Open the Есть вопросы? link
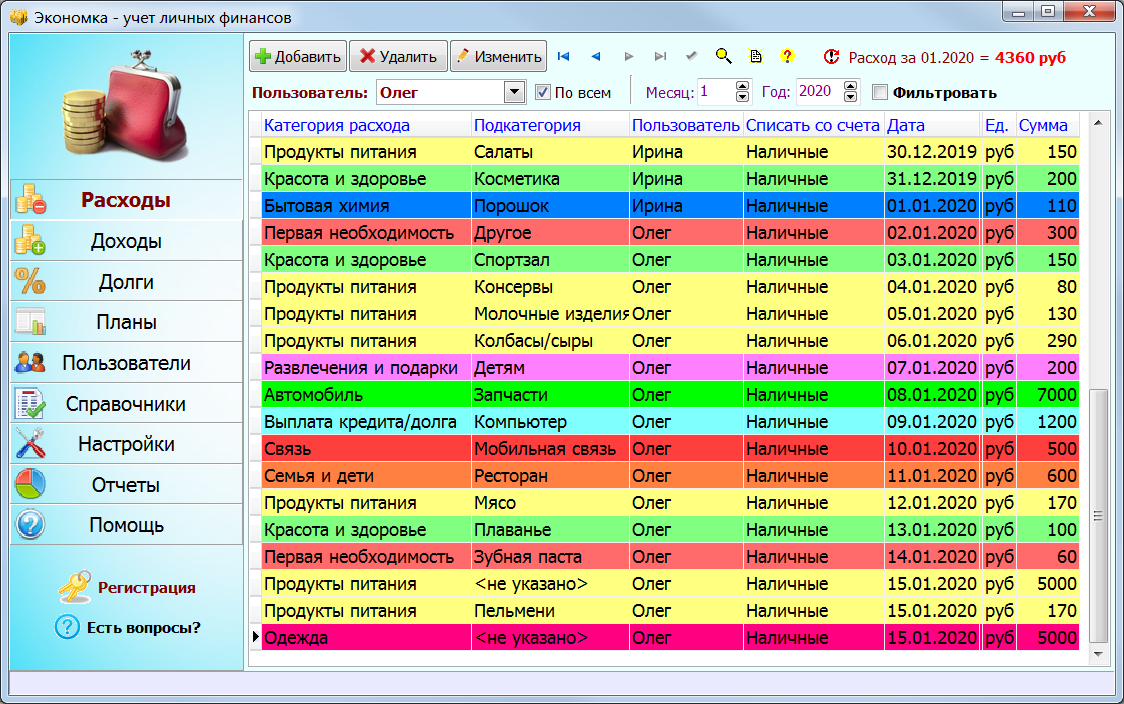Image resolution: width=1124 pixels, height=704 pixels. (143, 627)
